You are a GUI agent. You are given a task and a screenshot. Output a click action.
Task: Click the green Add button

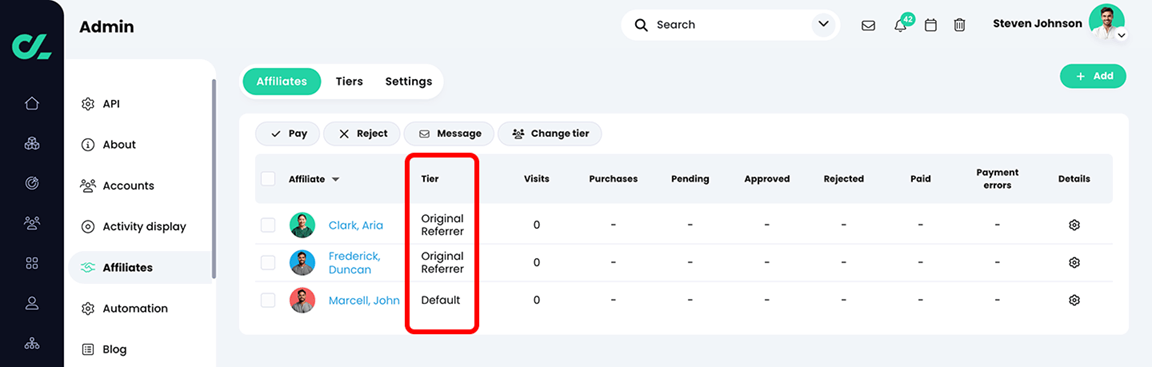(1092, 76)
